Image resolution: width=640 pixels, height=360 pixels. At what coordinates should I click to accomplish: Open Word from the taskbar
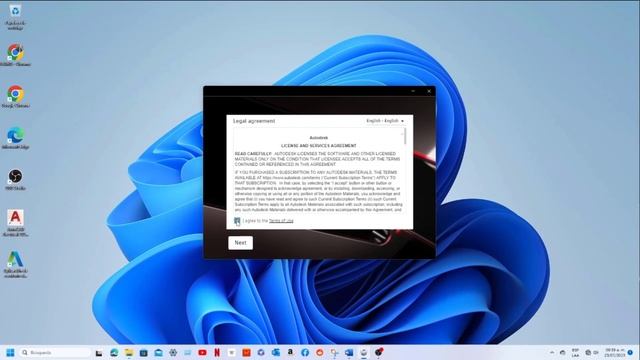coord(349,352)
